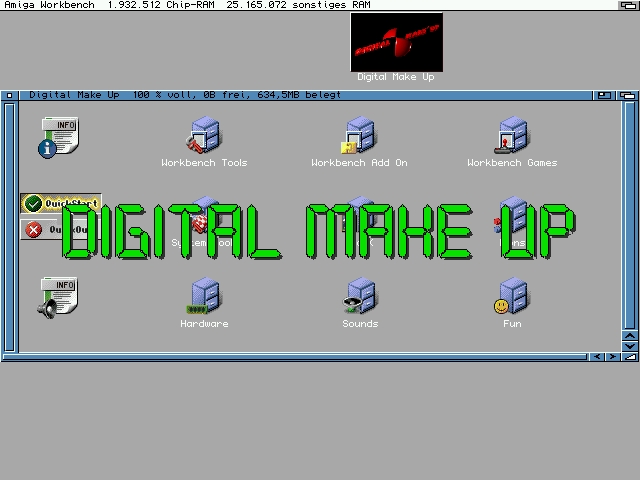Open the Workbench Tools drawer
Screen dimensions: 640x480
[204, 135]
